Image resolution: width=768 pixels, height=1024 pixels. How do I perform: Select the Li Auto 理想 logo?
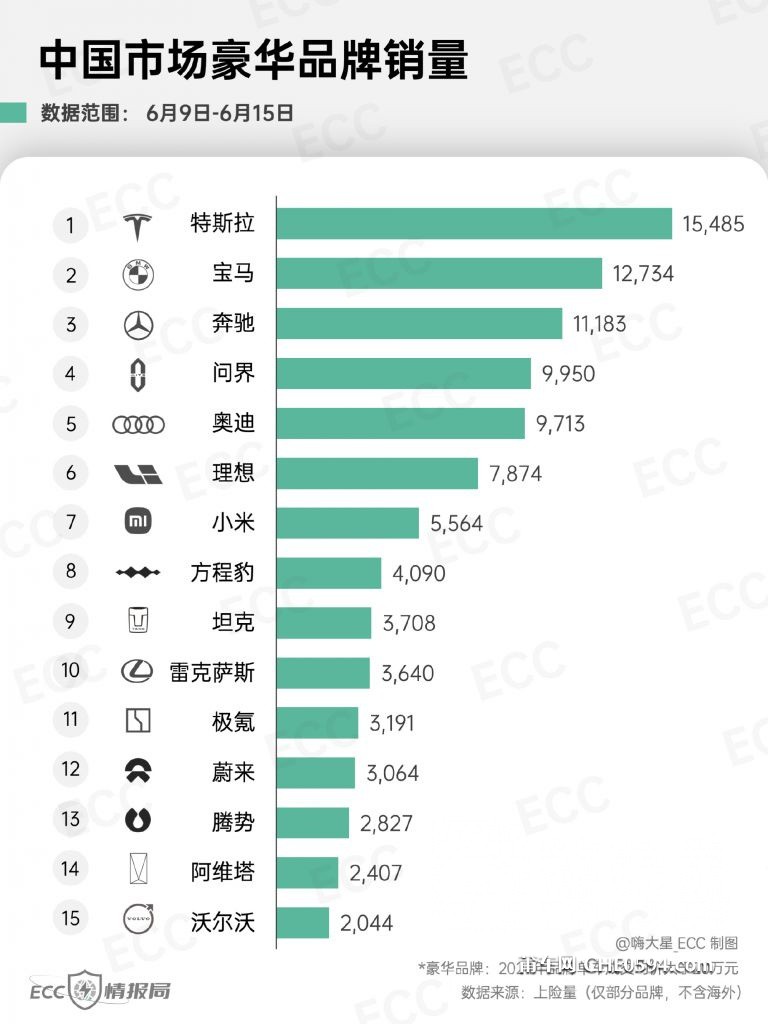click(138, 473)
